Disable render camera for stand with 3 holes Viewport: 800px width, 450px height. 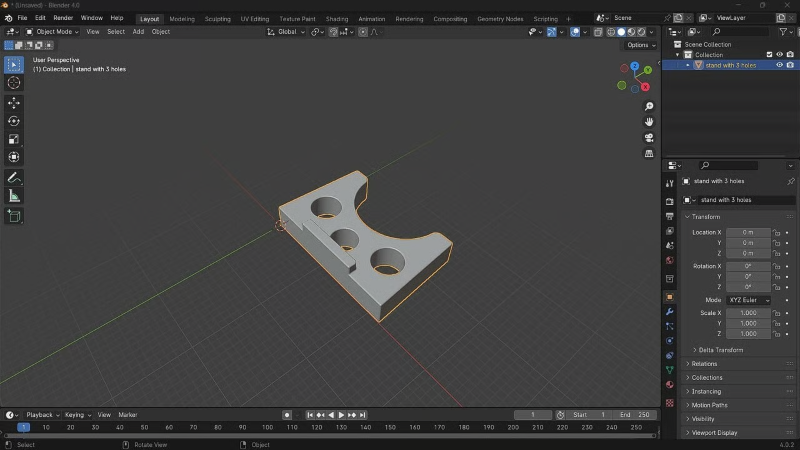[x=790, y=65]
